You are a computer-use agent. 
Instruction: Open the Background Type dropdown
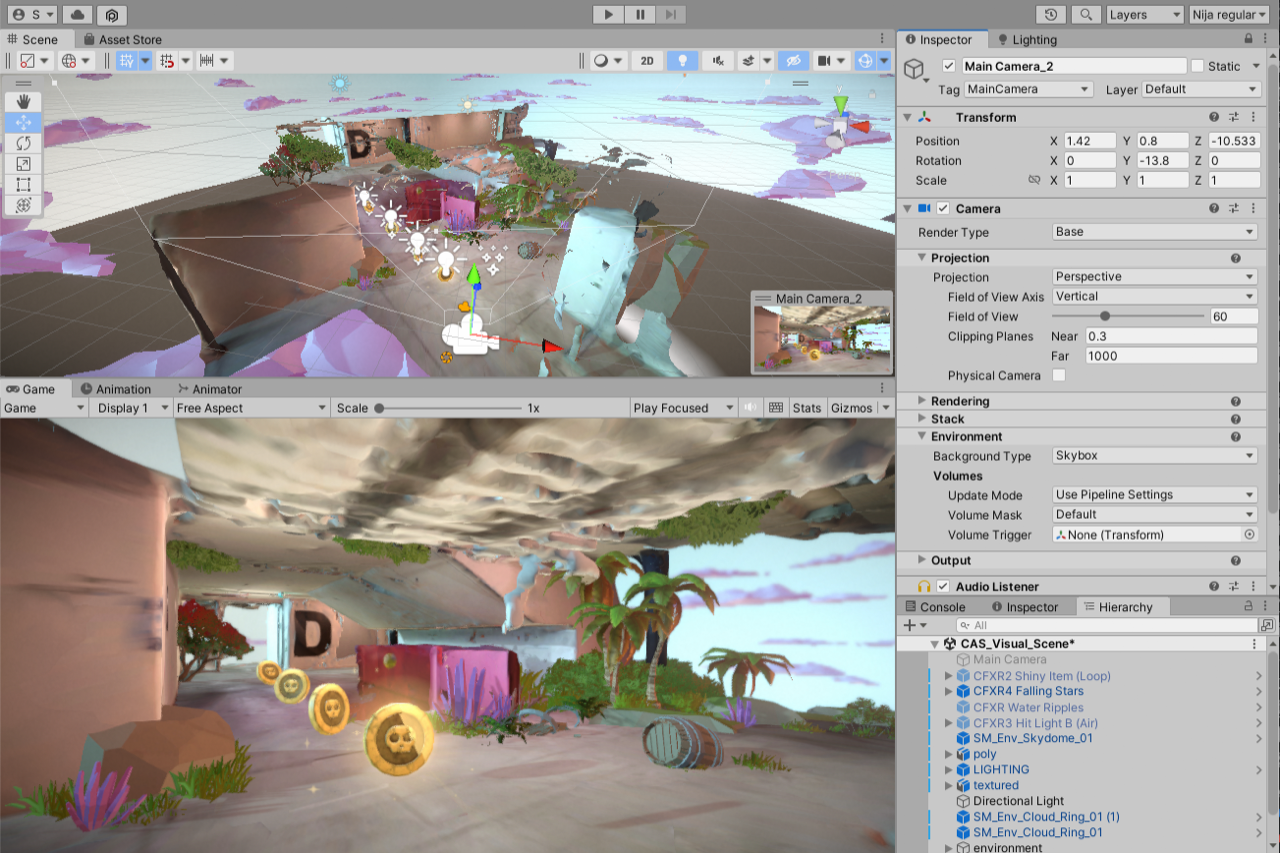[1154, 456]
